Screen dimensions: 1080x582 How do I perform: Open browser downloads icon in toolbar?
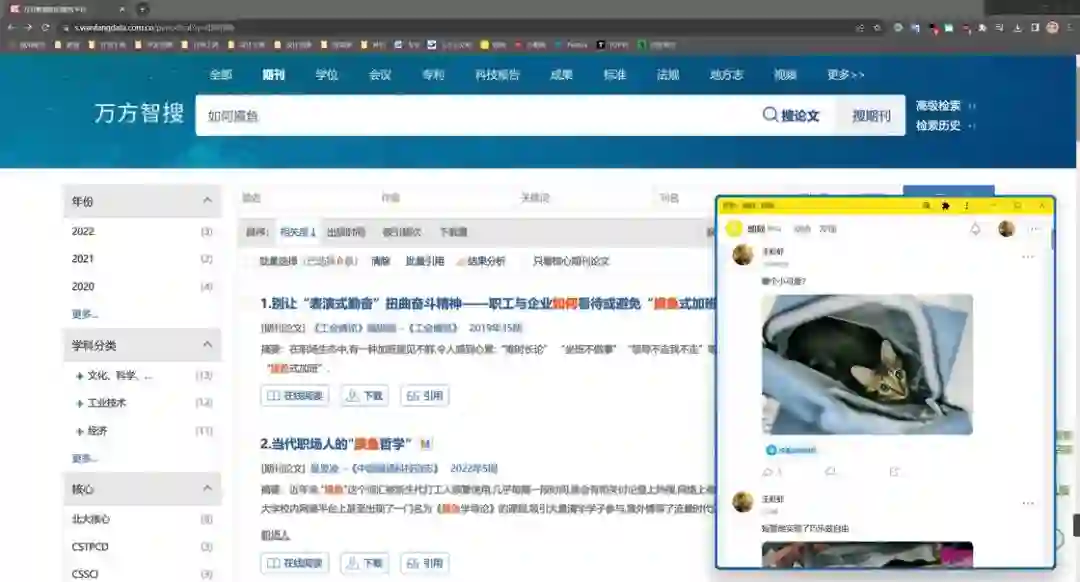(1018, 28)
